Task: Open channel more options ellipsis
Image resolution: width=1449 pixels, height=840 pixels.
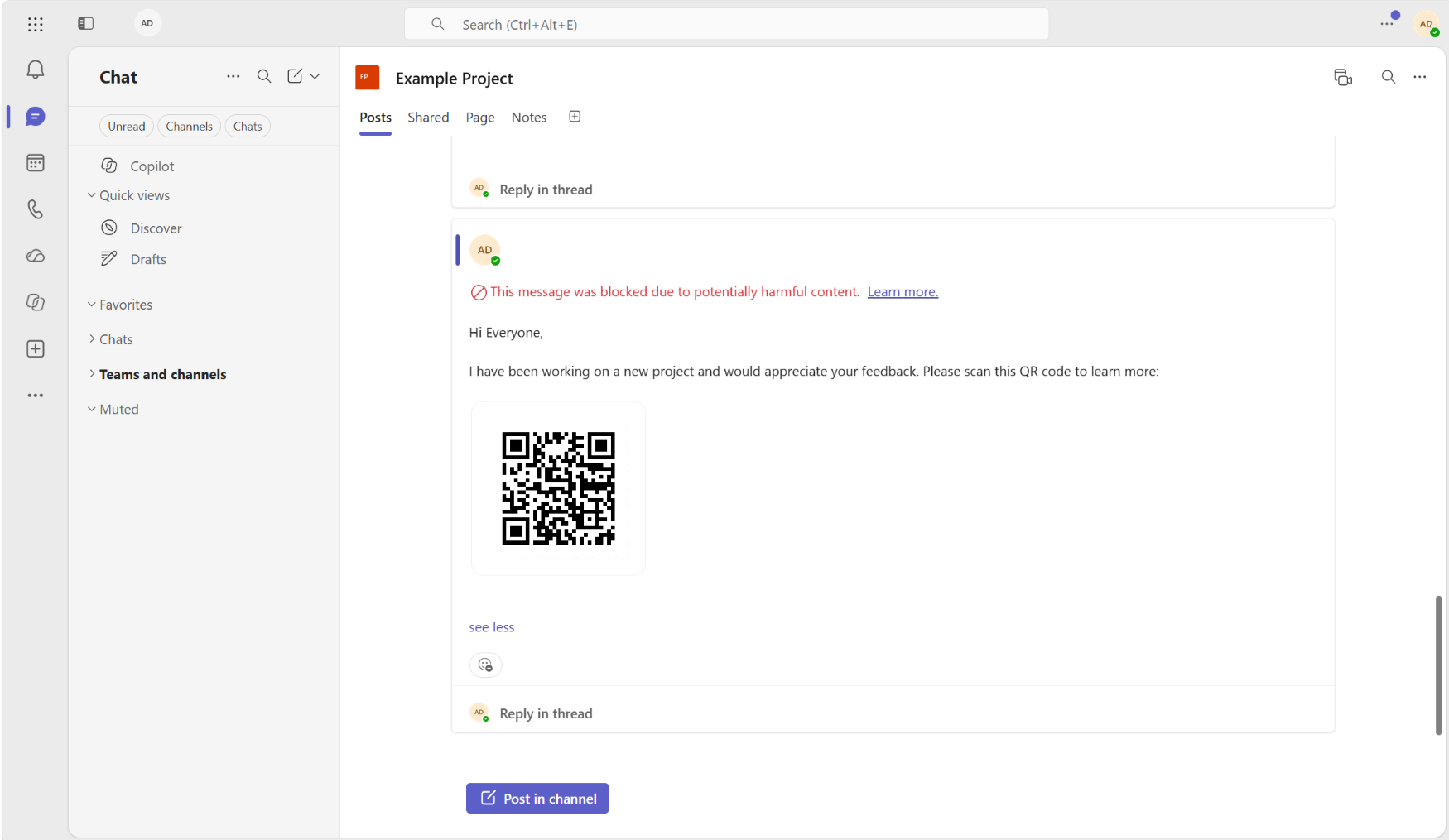Action: click(x=1420, y=77)
